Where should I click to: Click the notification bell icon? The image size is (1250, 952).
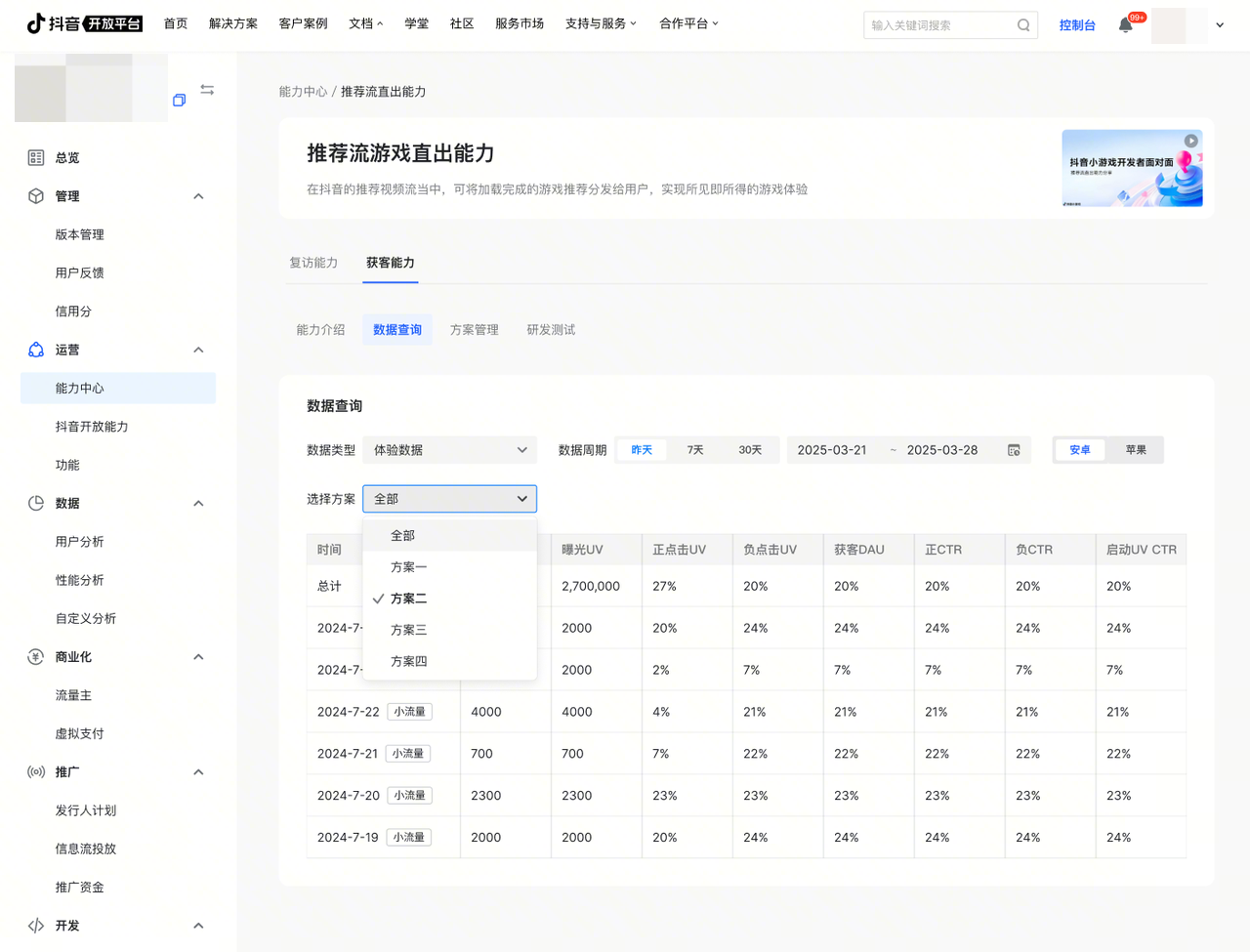[1125, 25]
